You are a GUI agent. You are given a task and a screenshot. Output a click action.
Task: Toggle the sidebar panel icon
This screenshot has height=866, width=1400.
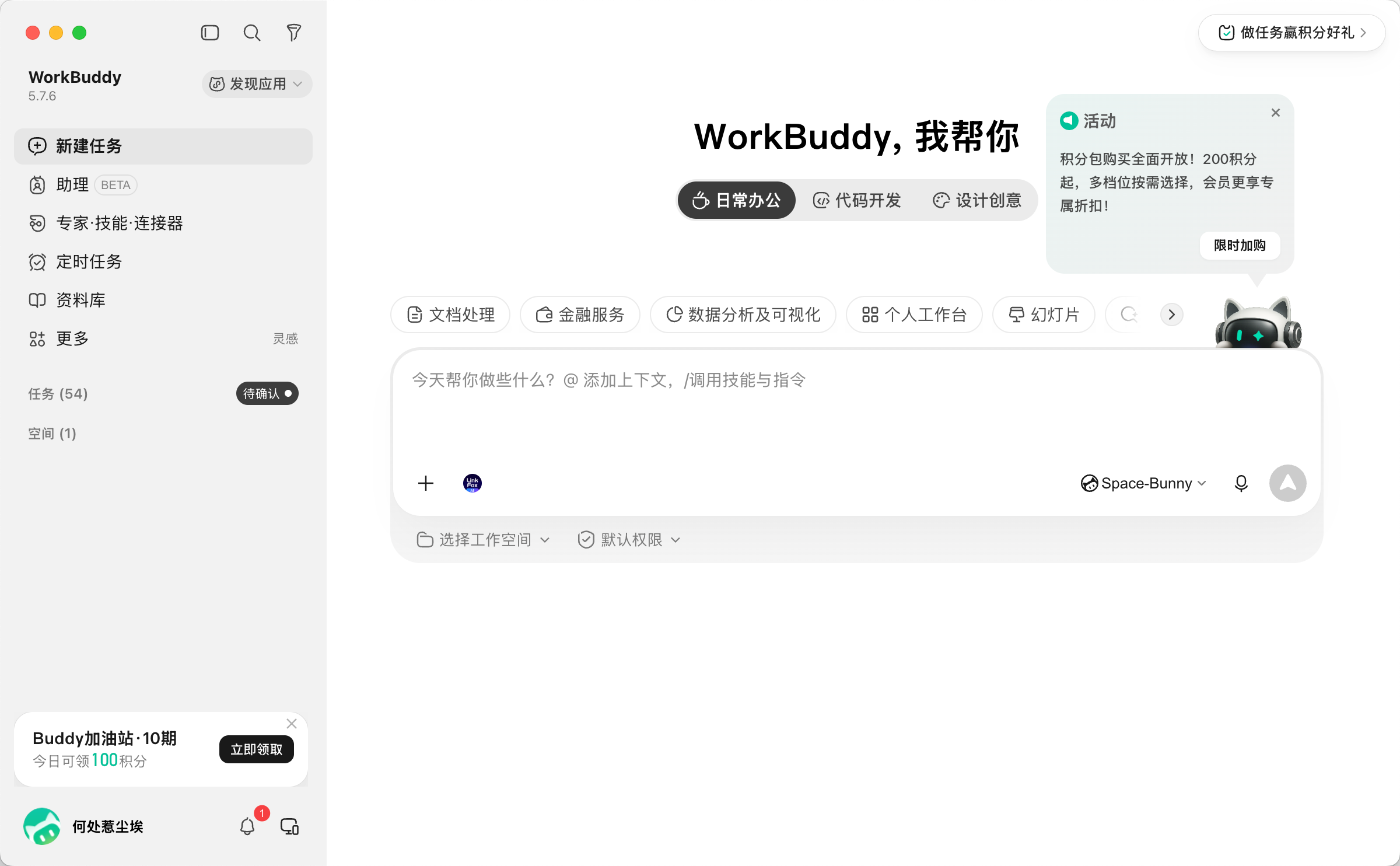tap(210, 33)
